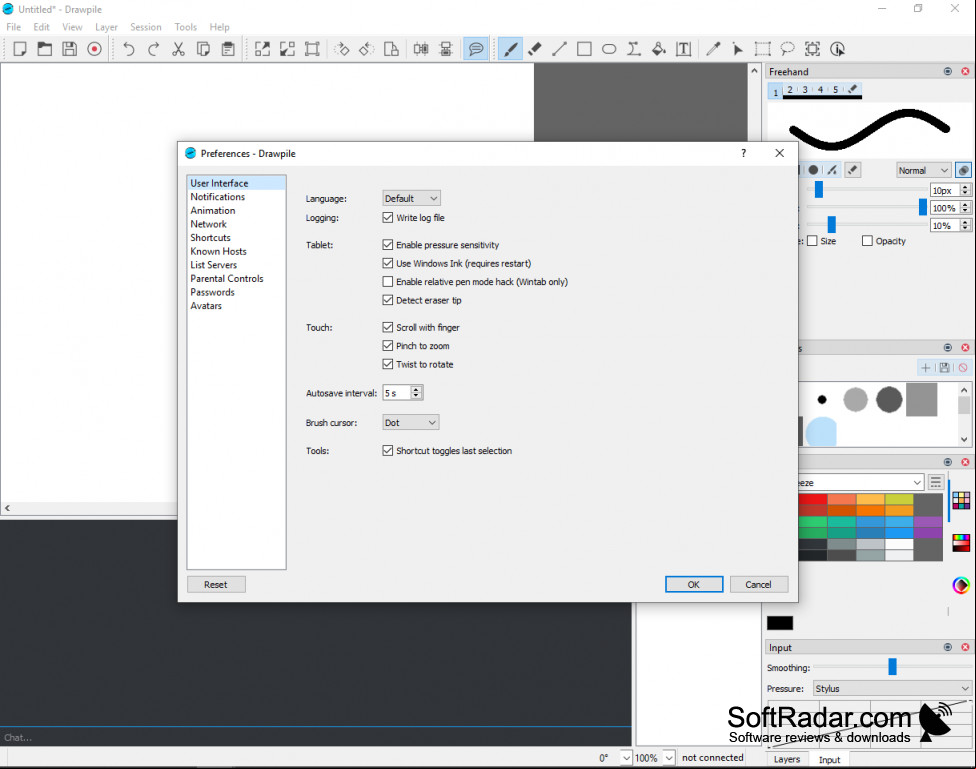Select the Color picker eyedropper tool
The width and height of the screenshot is (976, 769).
coord(713,49)
